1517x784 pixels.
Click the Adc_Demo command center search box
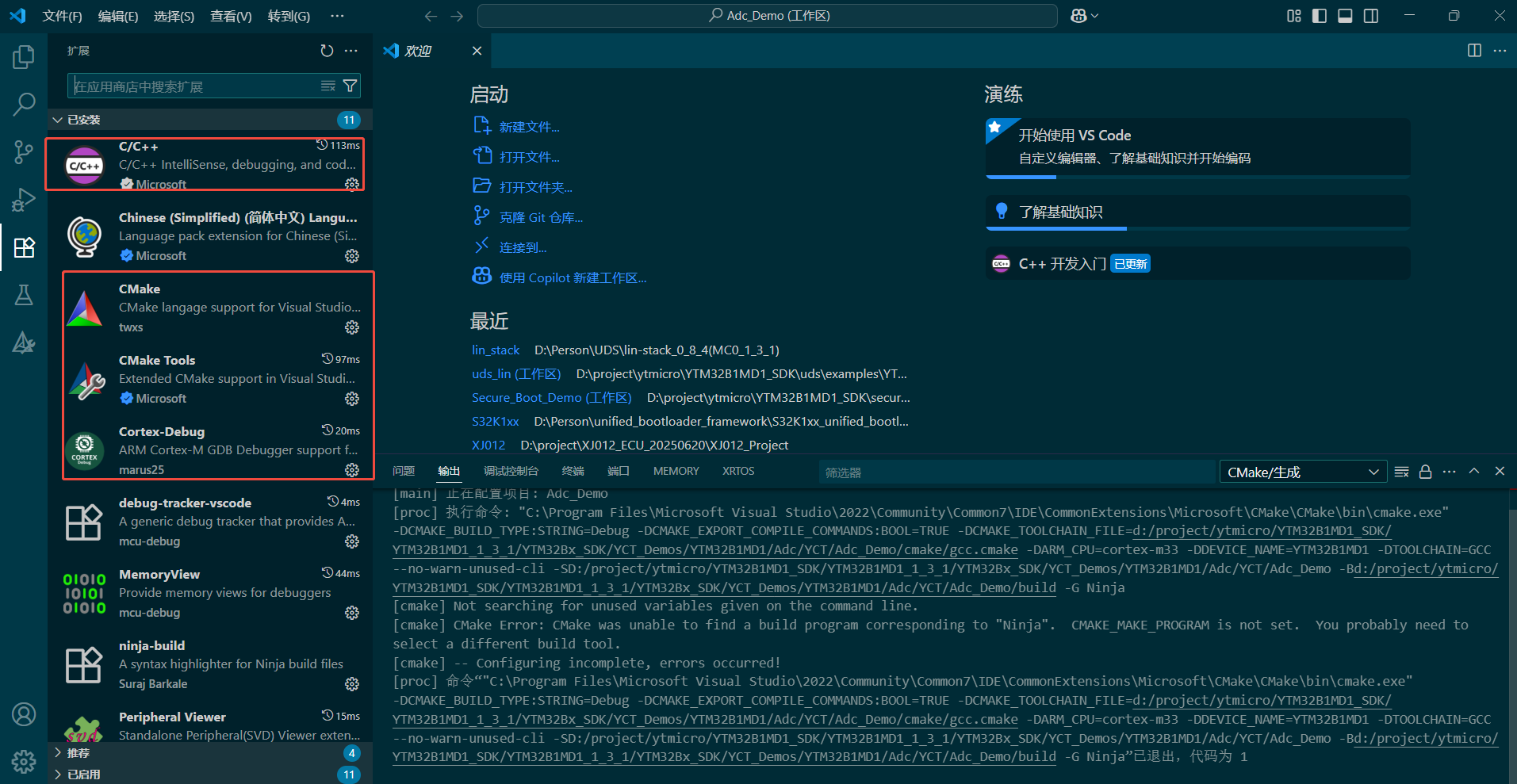tap(768, 16)
